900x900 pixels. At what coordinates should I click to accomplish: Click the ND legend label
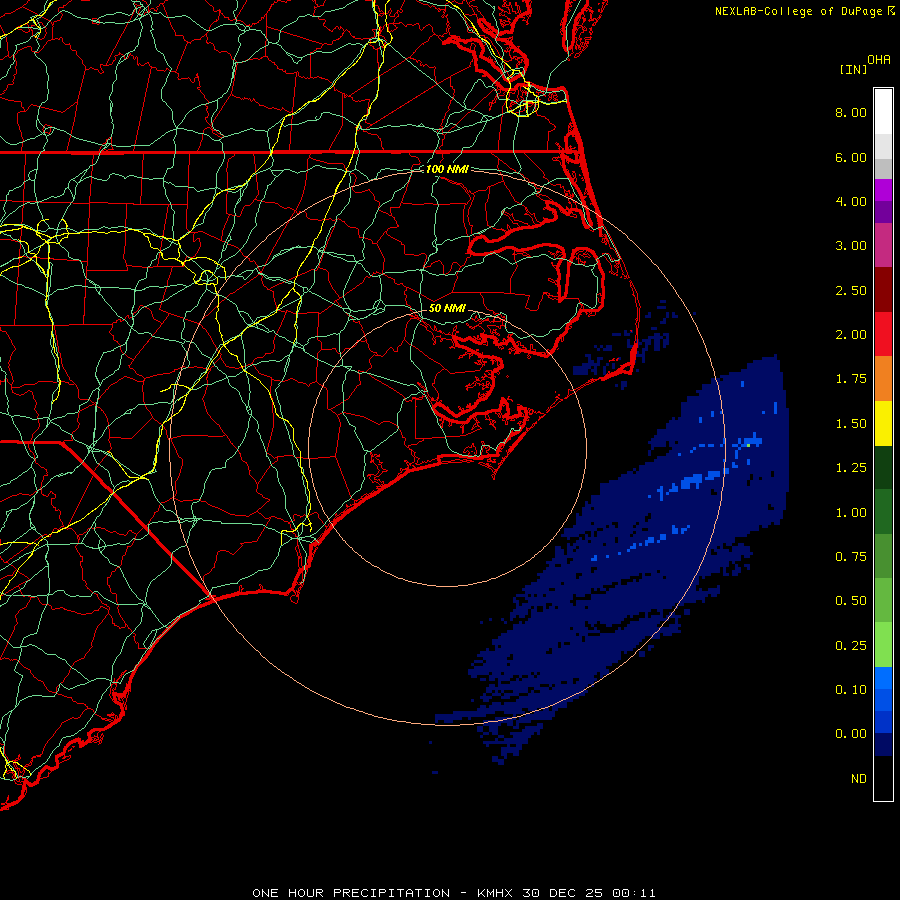point(859,779)
